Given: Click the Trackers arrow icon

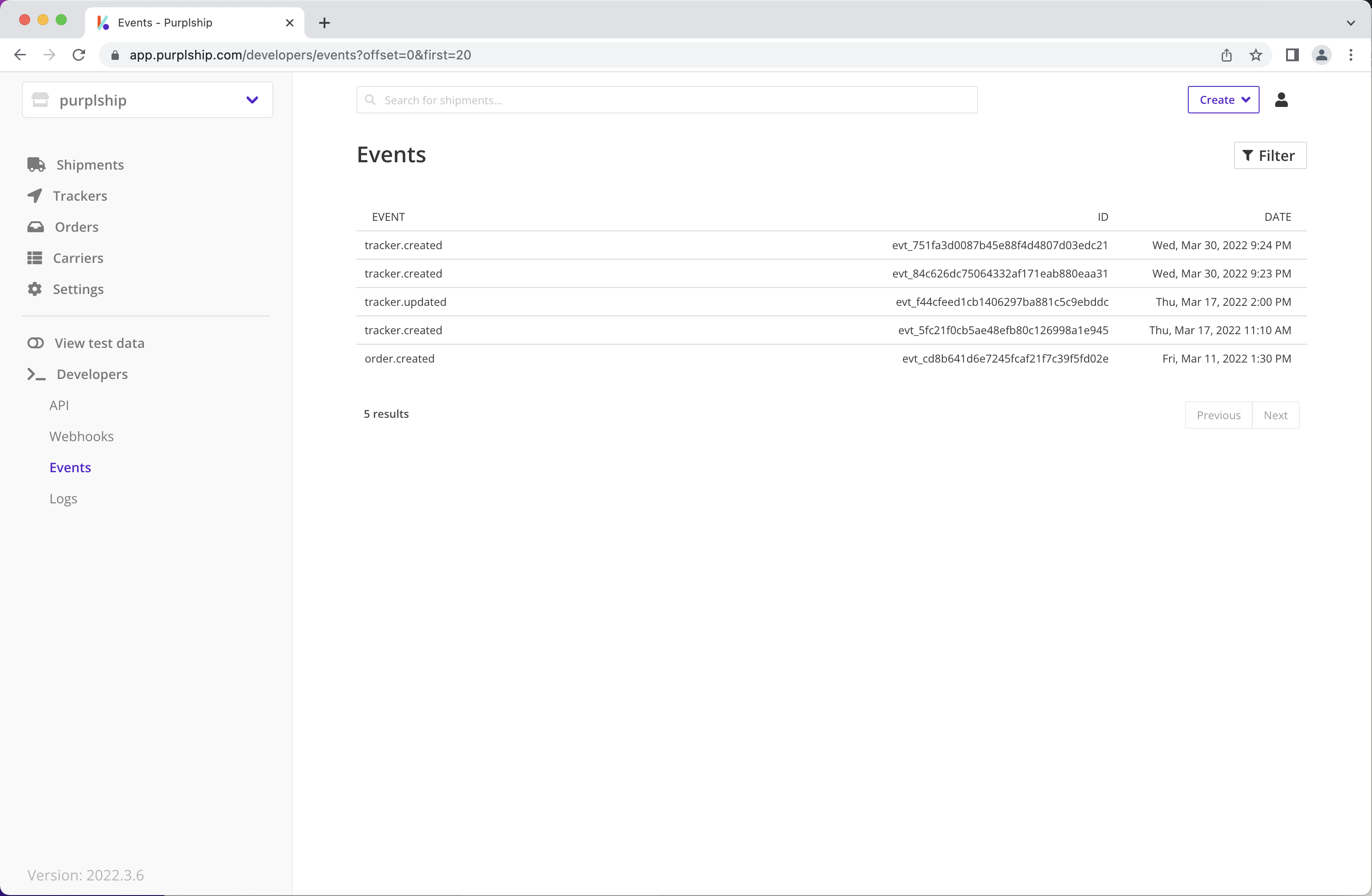Looking at the screenshot, I should pos(35,196).
